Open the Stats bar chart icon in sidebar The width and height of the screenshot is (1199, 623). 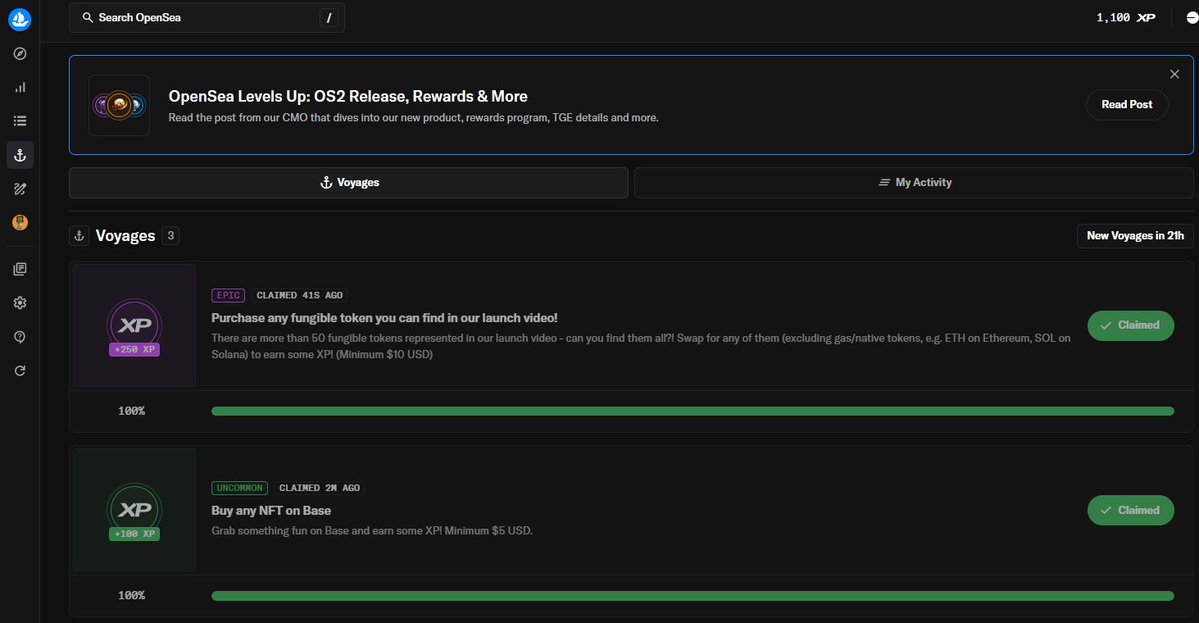(20, 87)
